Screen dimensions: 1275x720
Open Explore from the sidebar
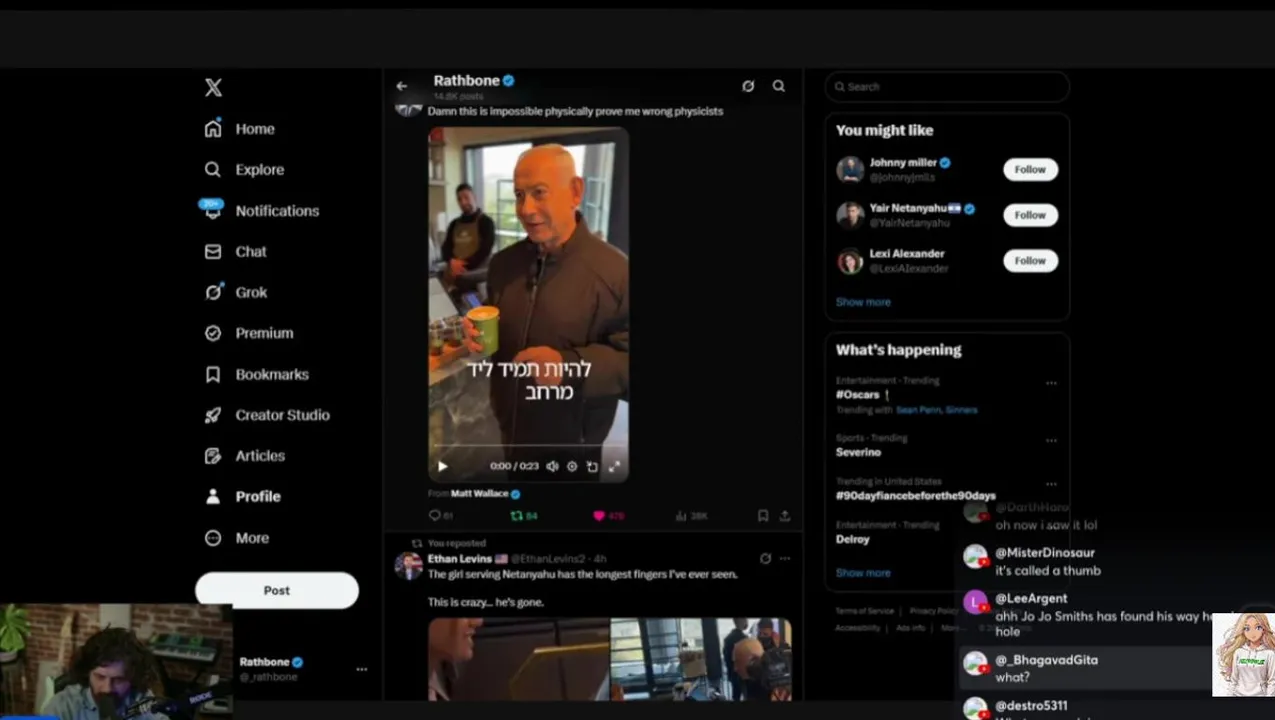245,170
